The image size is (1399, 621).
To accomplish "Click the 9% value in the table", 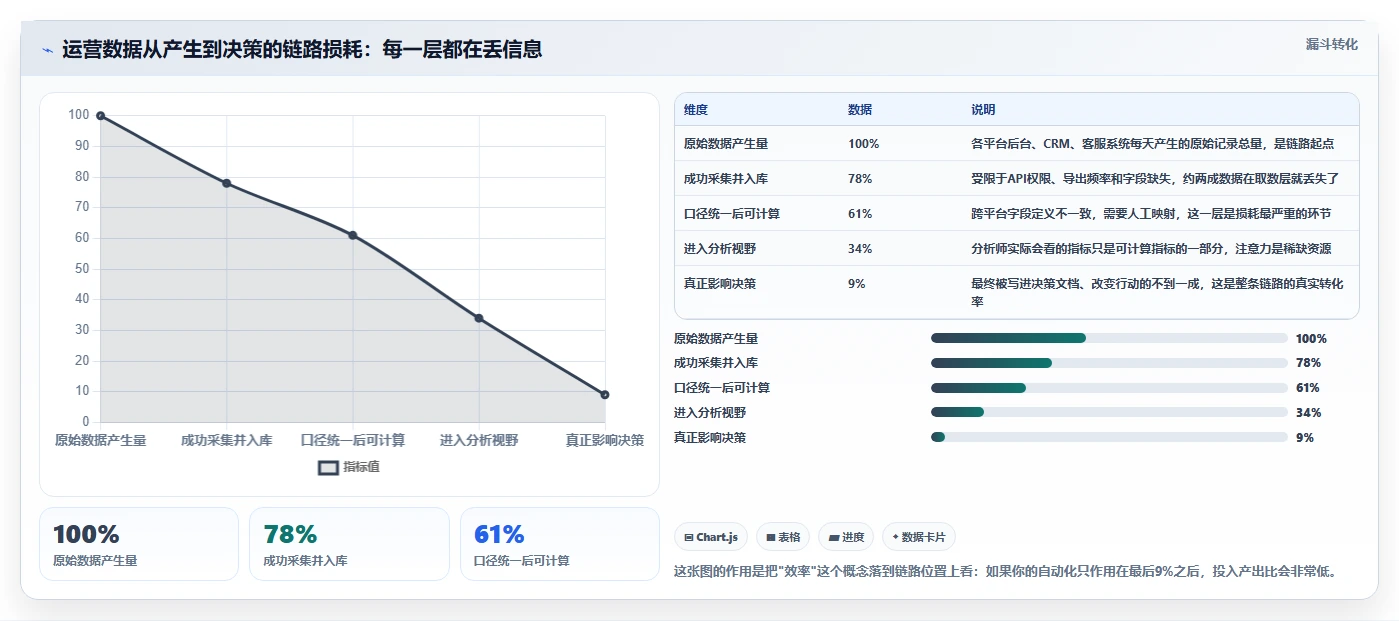I will pos(857,284).
